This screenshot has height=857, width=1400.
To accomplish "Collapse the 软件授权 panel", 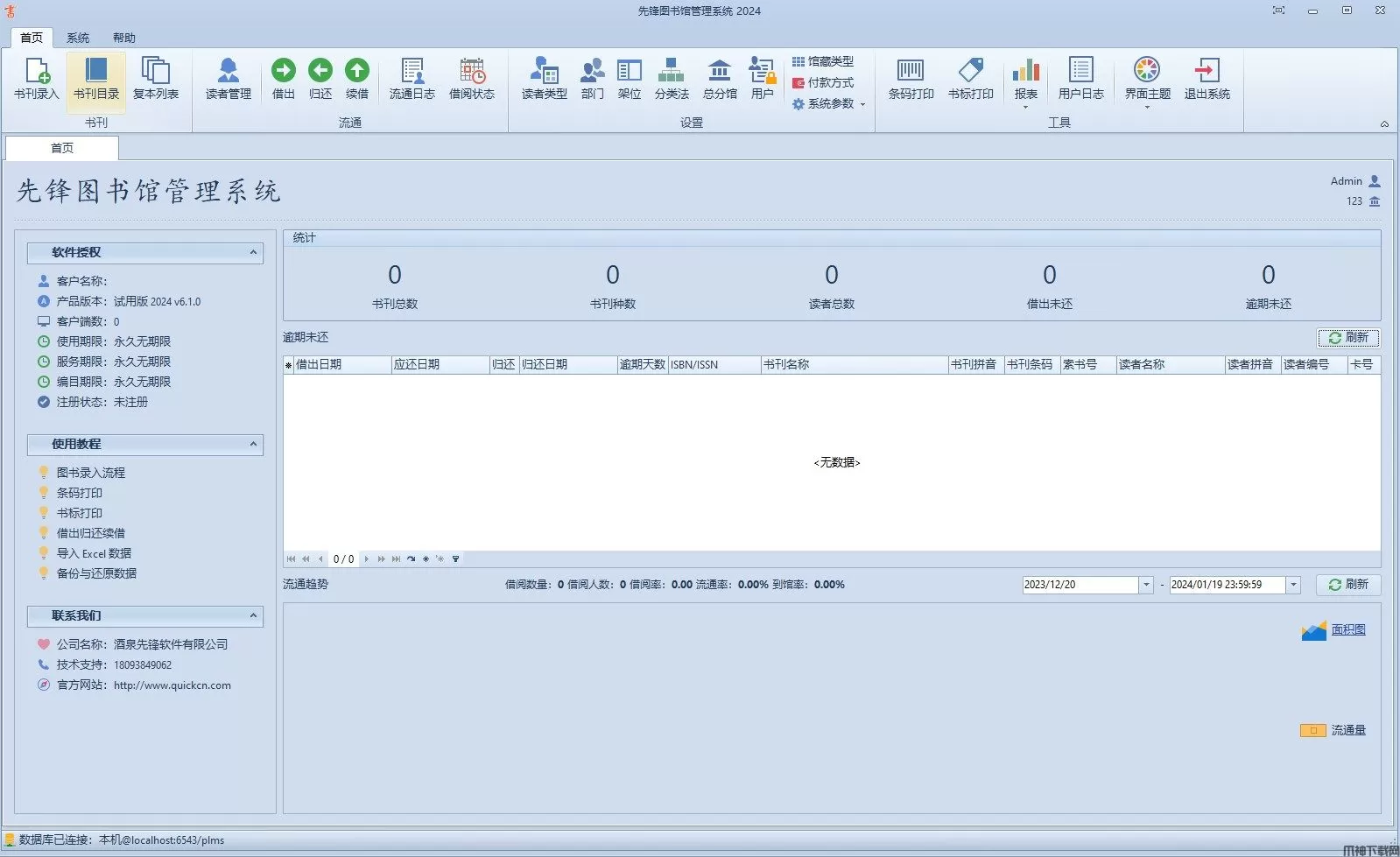I will point(253,252).
